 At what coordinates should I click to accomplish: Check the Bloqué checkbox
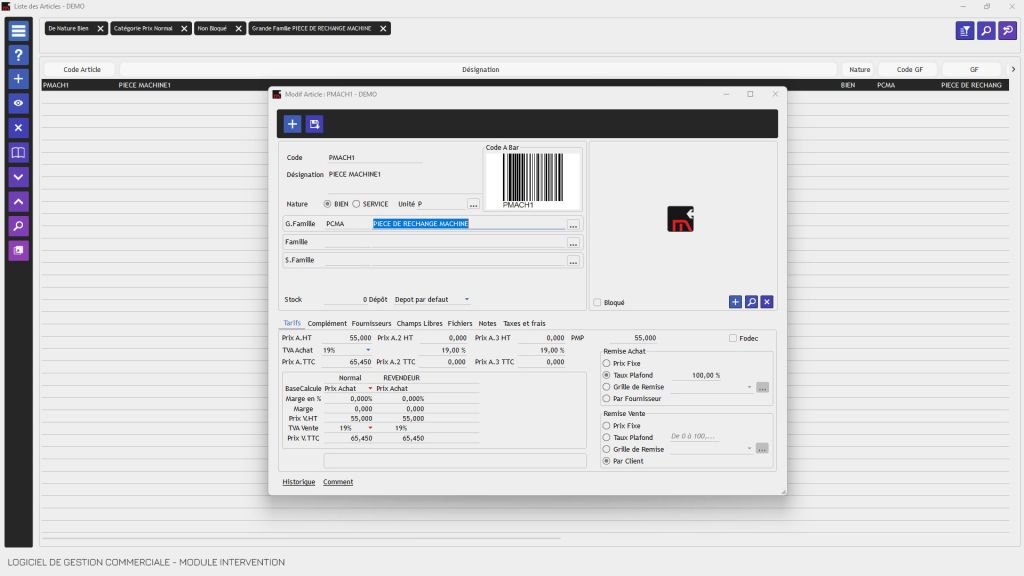pos(597,302)
